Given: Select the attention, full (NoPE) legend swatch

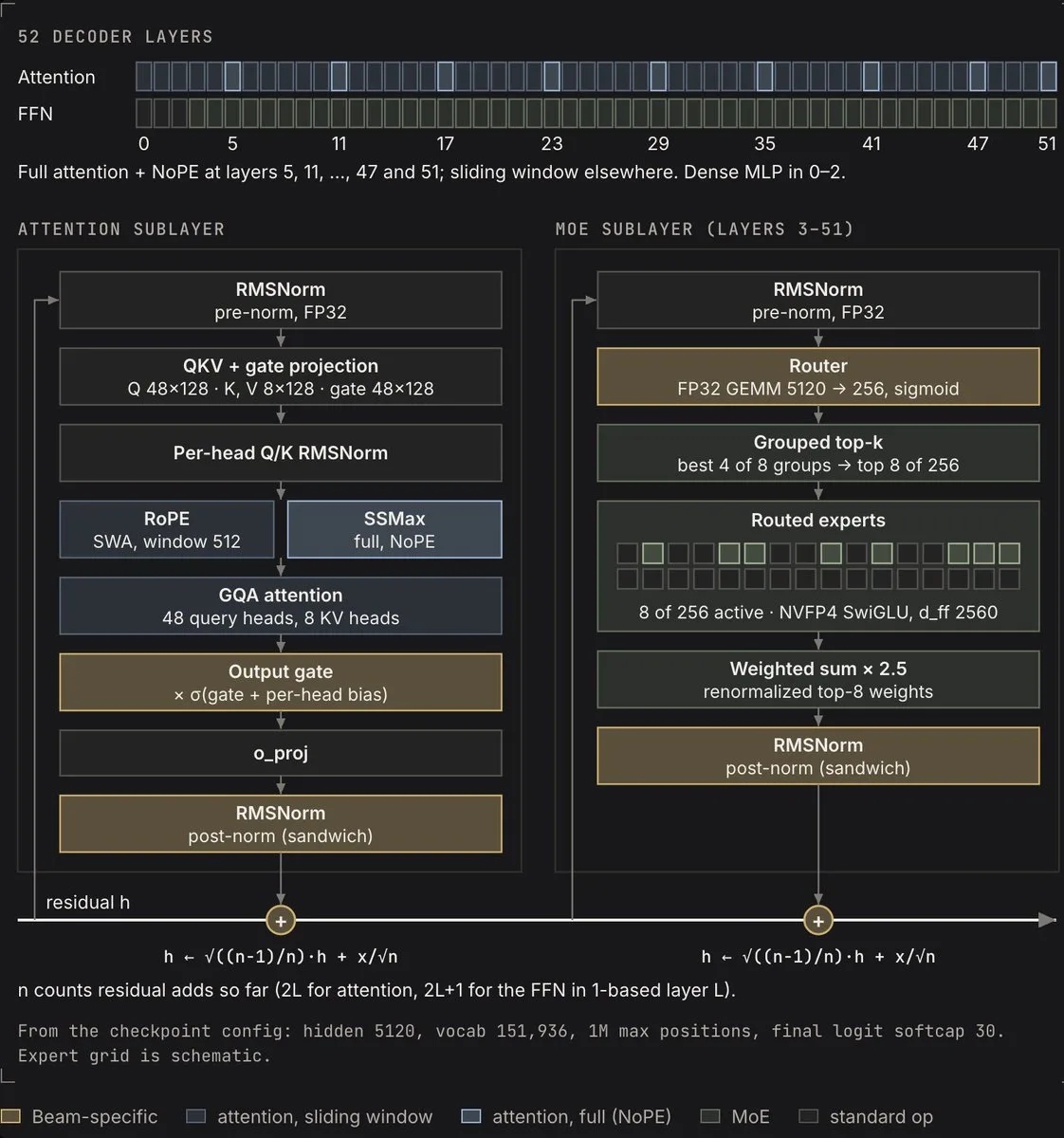Looking at the screenshot, I should tap(471, 1116).
